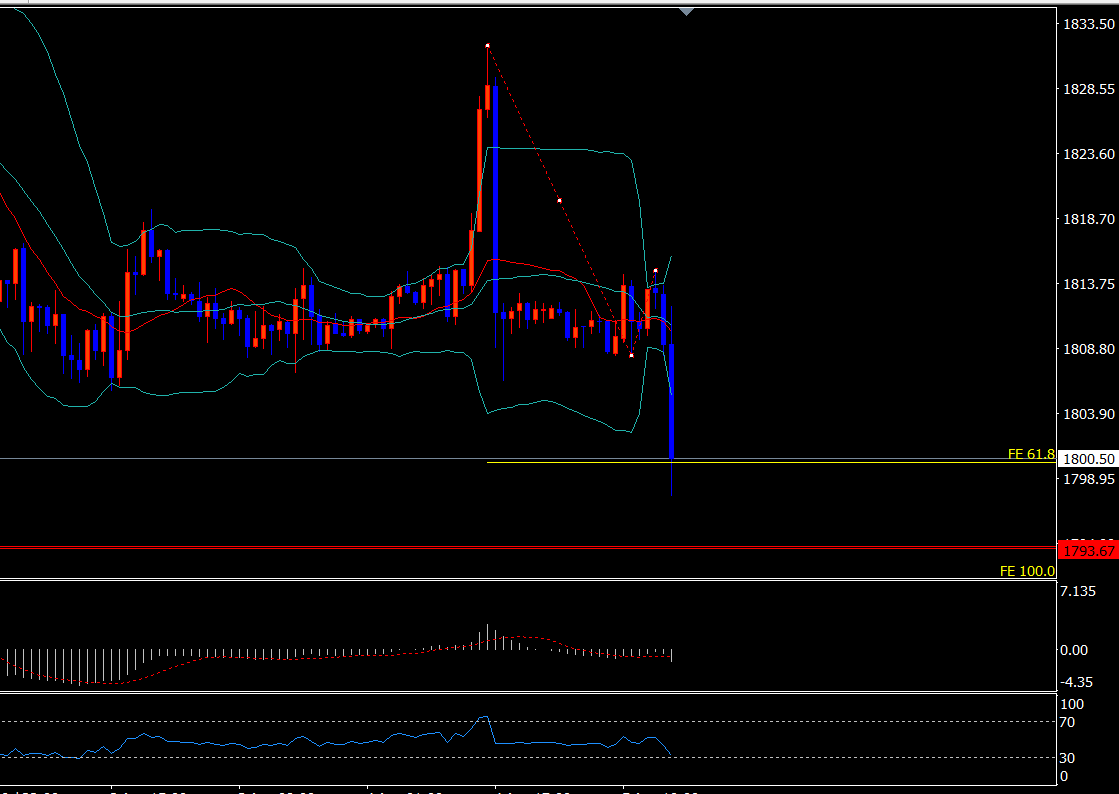The image size is (1119, 794).
Task: Select the Fibonacci expansion top anchor point
Action: 487,46
